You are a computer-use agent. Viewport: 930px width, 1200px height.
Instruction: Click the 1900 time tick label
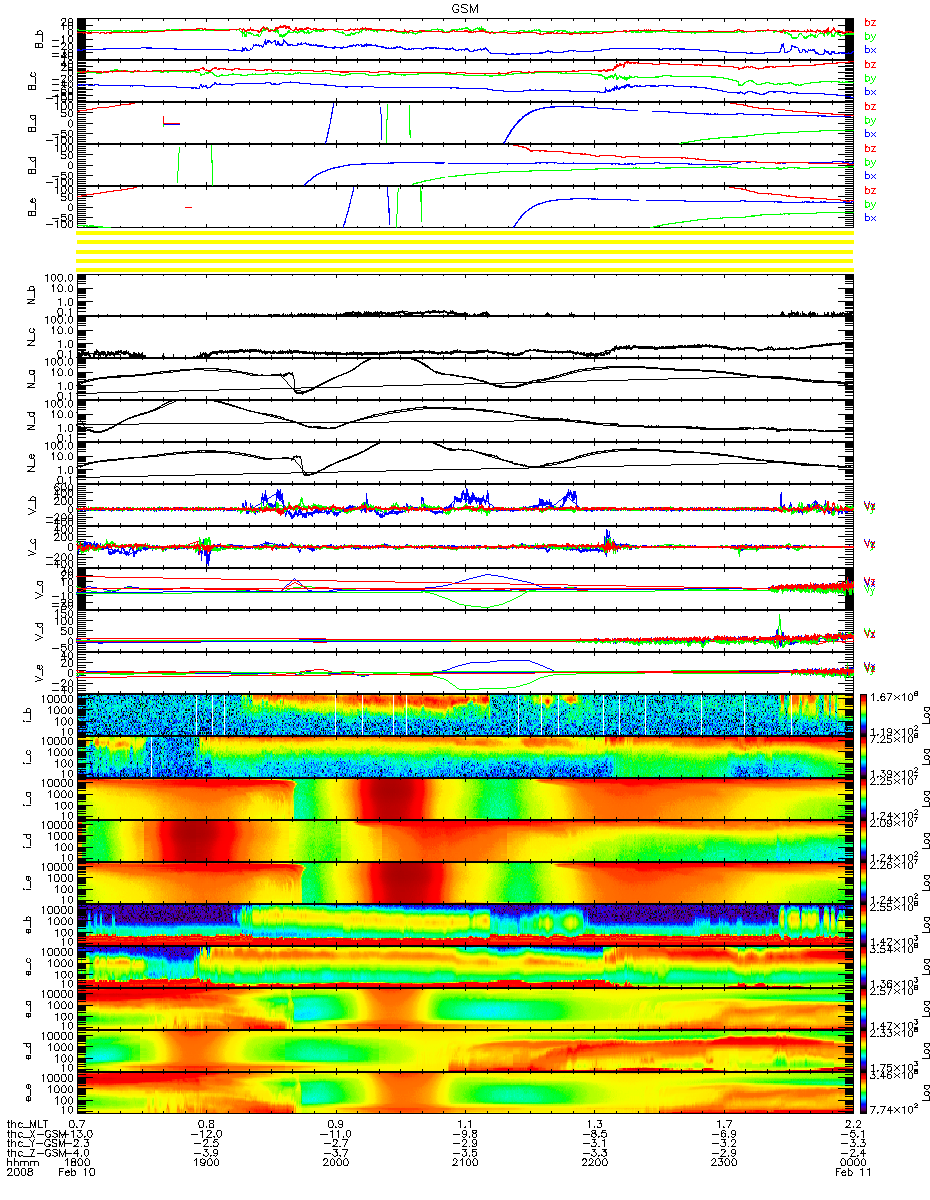(207, 1163)
